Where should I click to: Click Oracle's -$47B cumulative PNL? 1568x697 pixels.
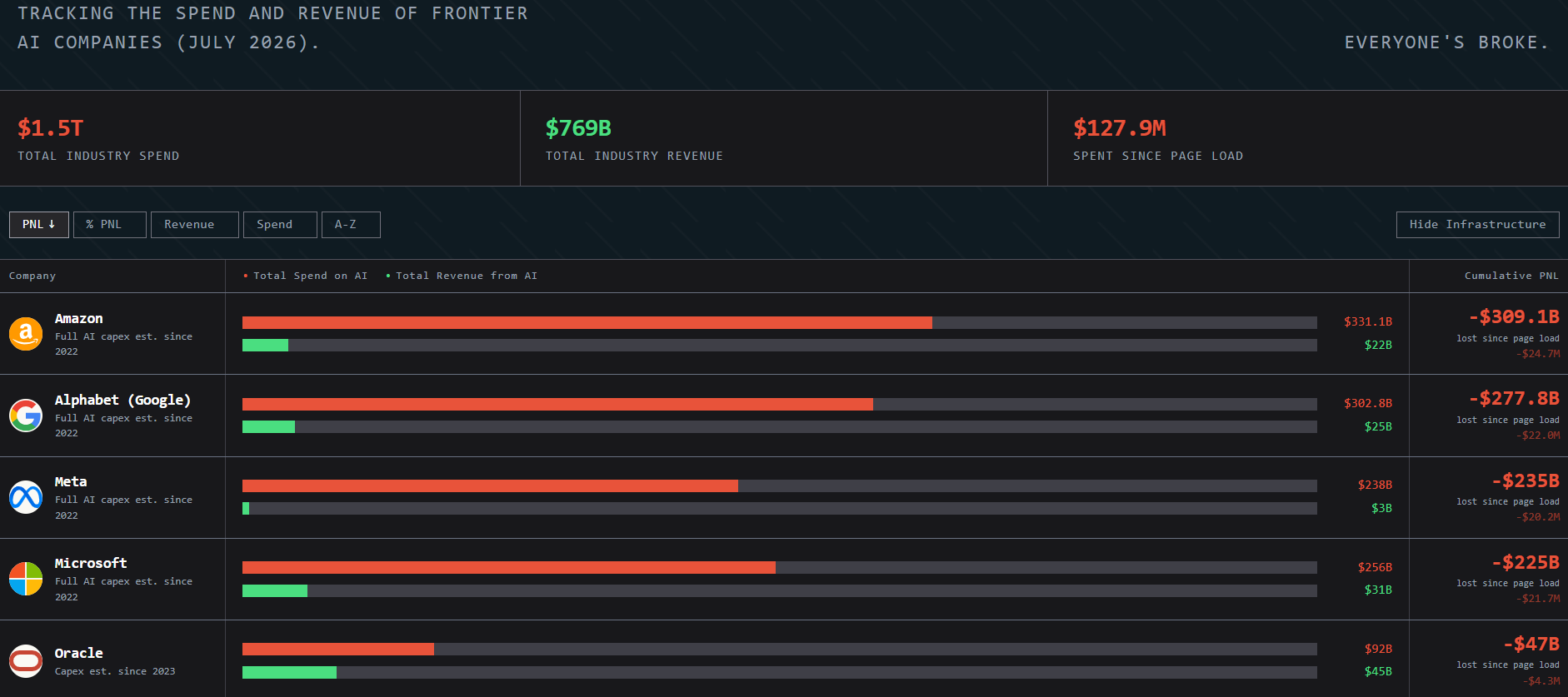(x=1531, y=644)
